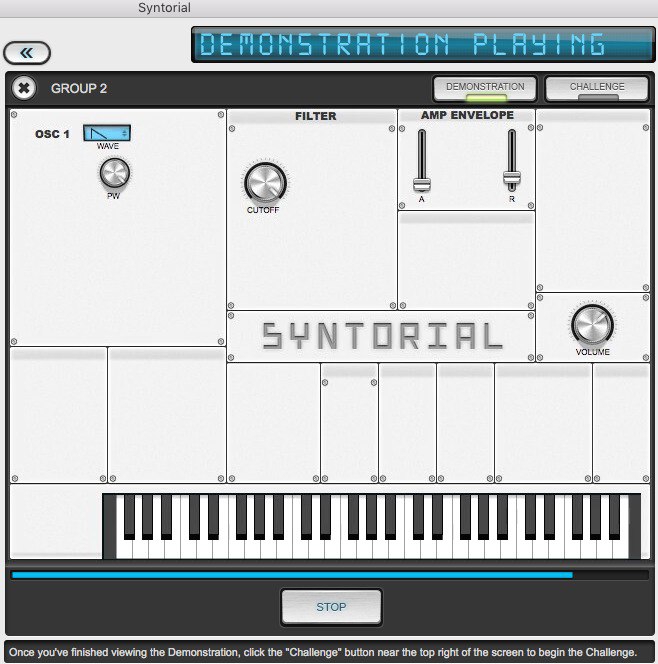Image resolution: width=658 pixels, height=664 pixels.
Task: Click the PW knob under OSC 1
Action: [114, 173]
